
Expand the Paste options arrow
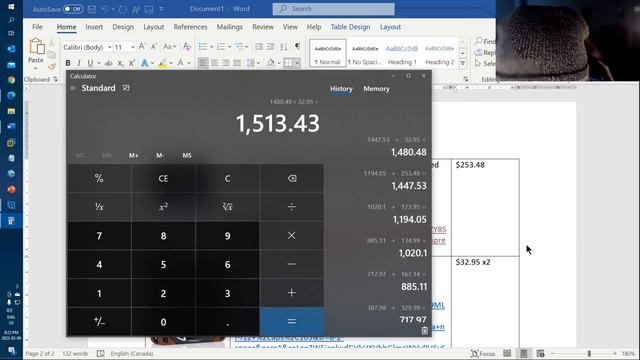[x=36, y=68]
